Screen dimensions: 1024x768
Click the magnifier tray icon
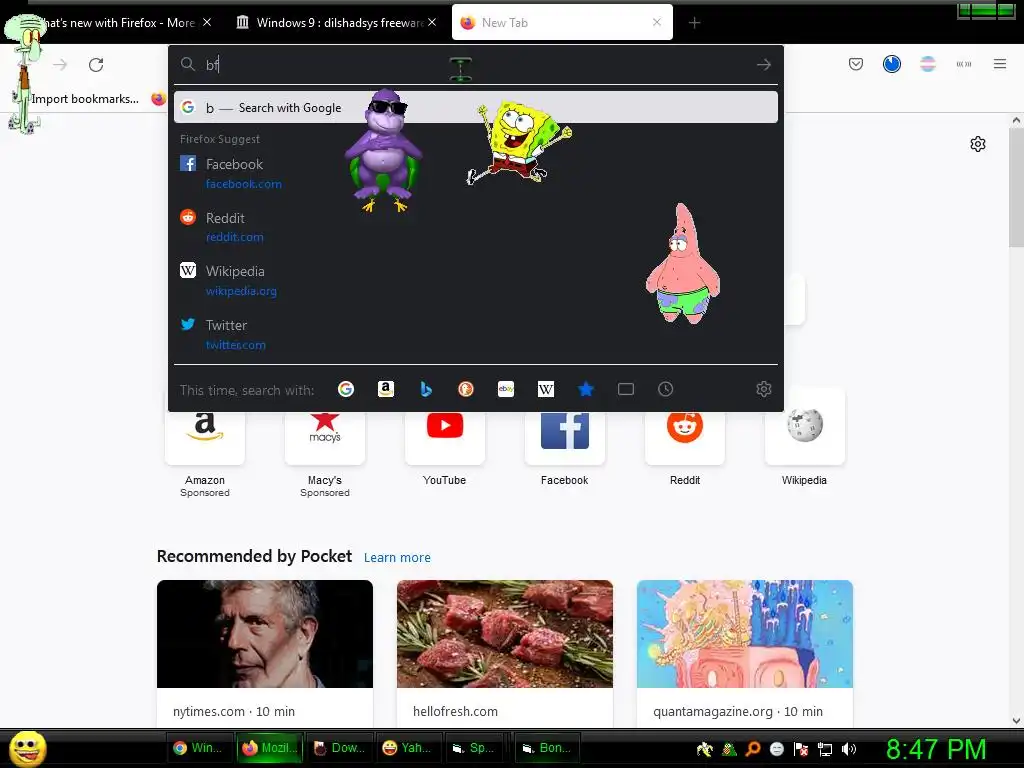click(753, 749)
